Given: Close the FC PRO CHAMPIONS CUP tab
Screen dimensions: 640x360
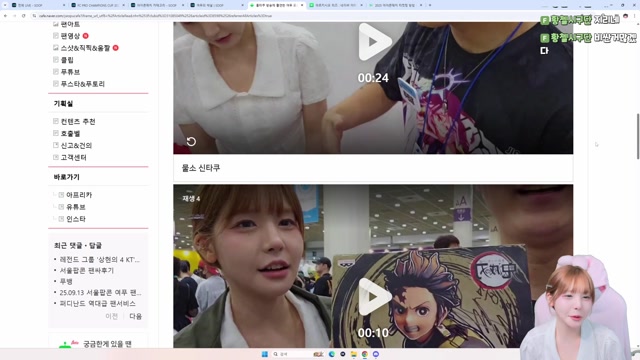Looking at the screenshot, I should (123, 5).
